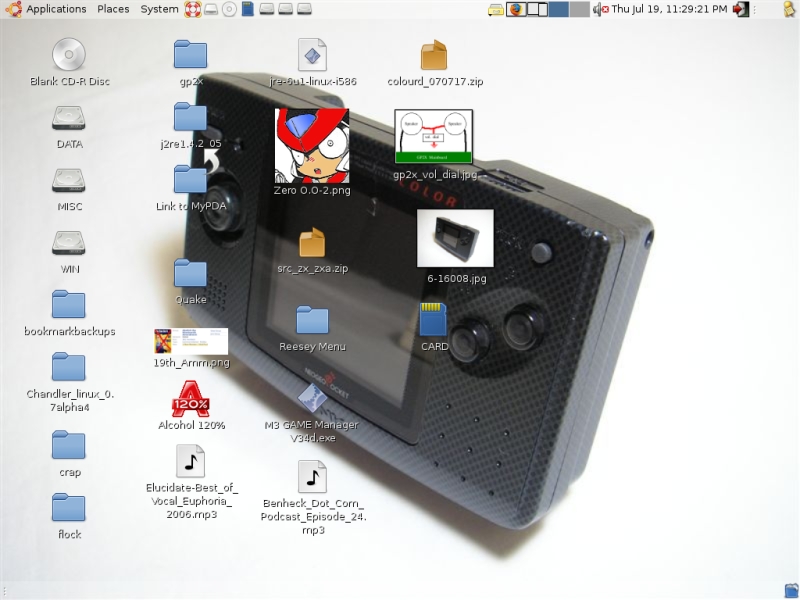
Task: Click the logout door icon in panel
Action: [740, 9]
